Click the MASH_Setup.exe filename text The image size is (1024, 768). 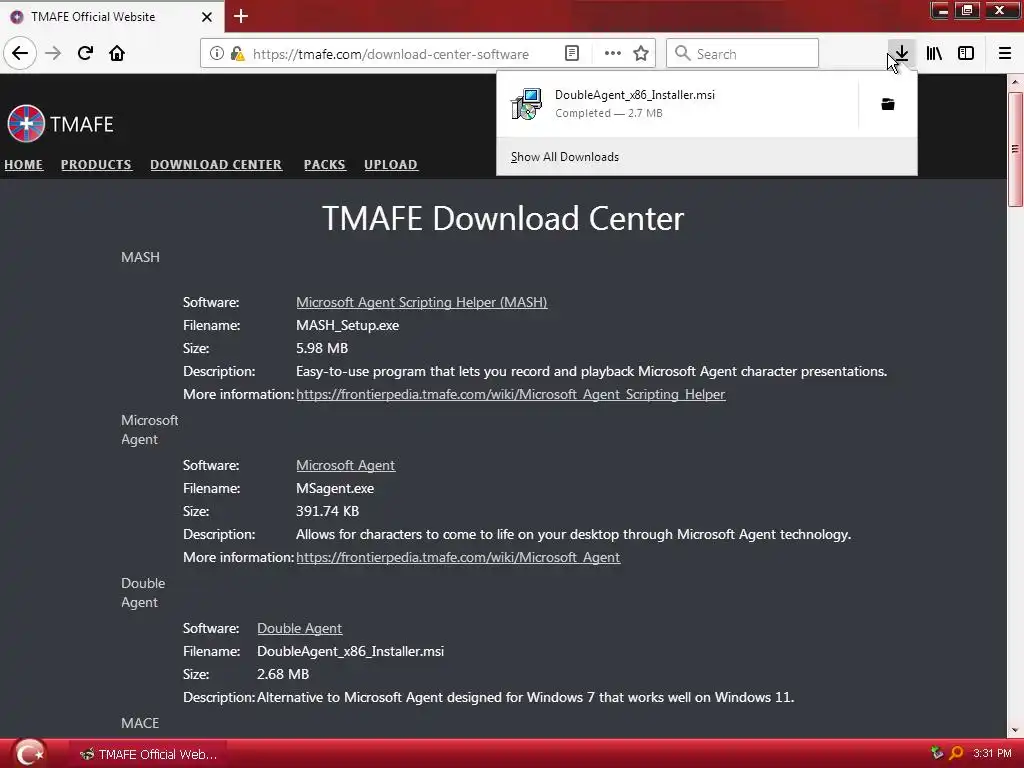[x=347, y=325]
